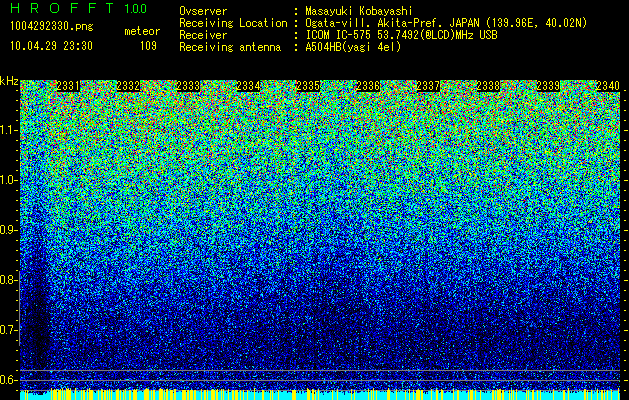
Task: Click the 1.0 kHz axis label
Action: (x=9, y=180)
